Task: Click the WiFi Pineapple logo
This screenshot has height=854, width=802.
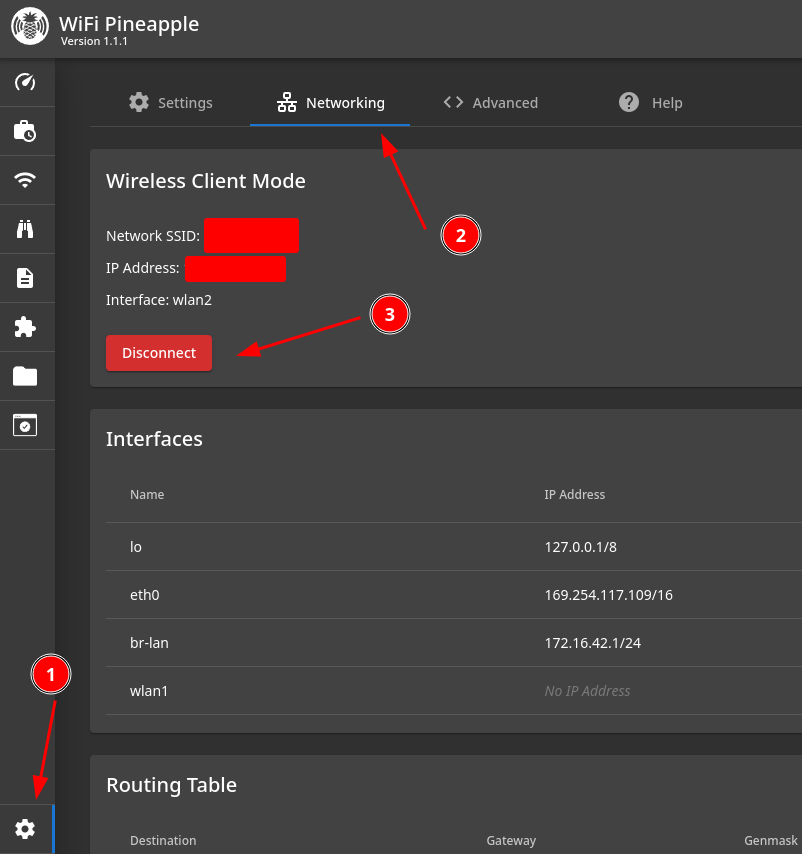Action: click(x=30, y=27)
